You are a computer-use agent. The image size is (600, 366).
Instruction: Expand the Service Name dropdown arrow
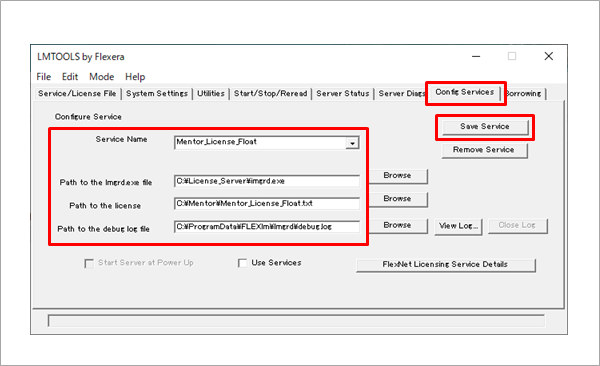click(x=352, y=143)
